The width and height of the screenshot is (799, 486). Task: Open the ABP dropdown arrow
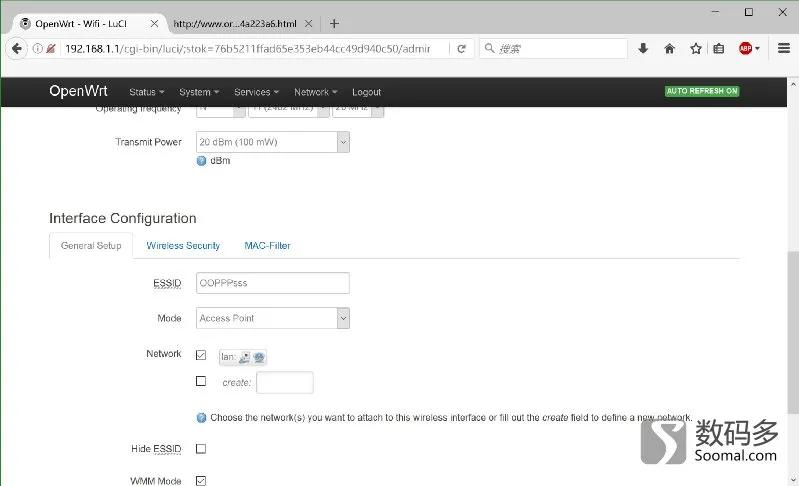coord(757,49)
